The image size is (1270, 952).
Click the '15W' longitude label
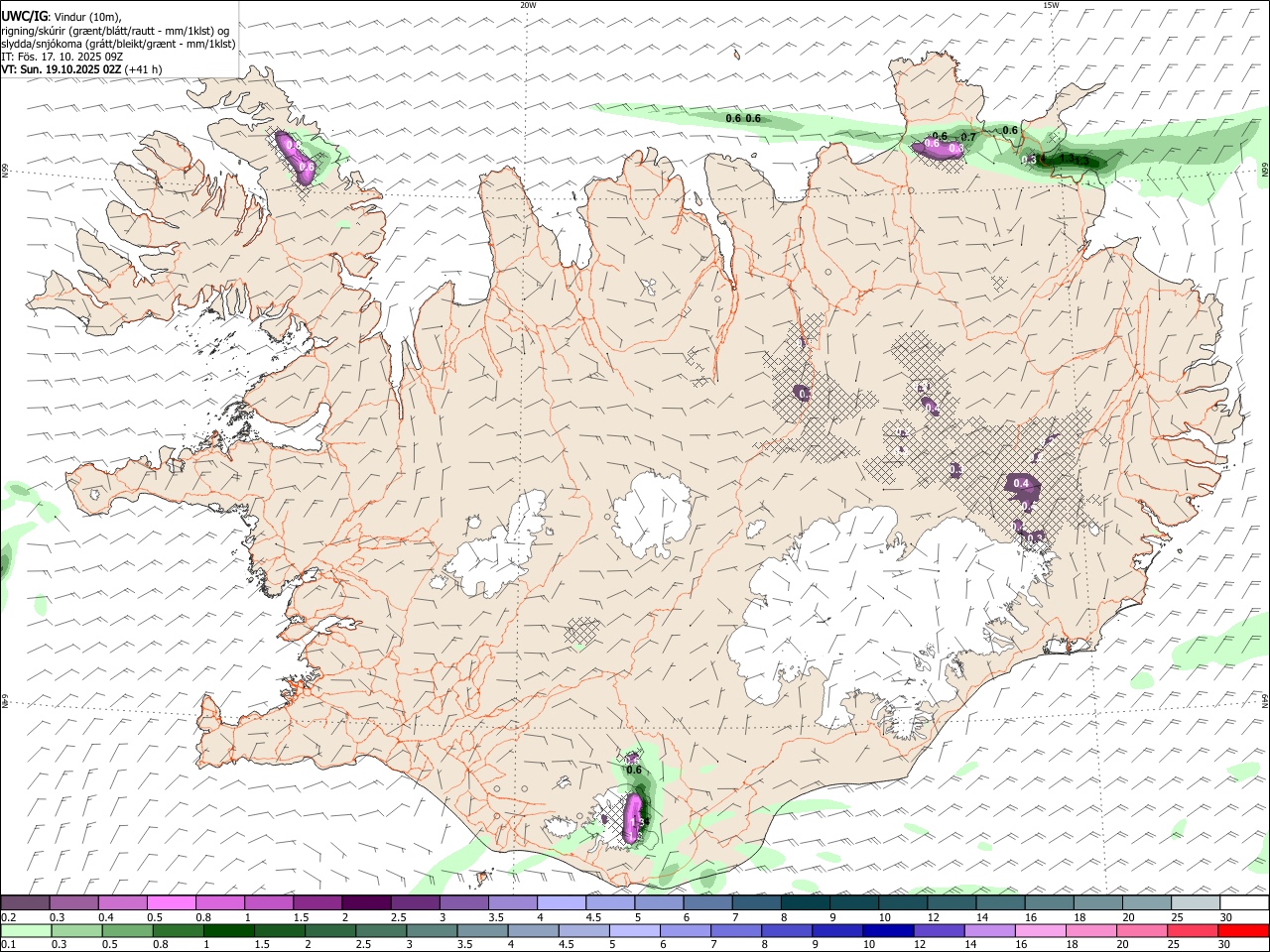pos(1051,5)
